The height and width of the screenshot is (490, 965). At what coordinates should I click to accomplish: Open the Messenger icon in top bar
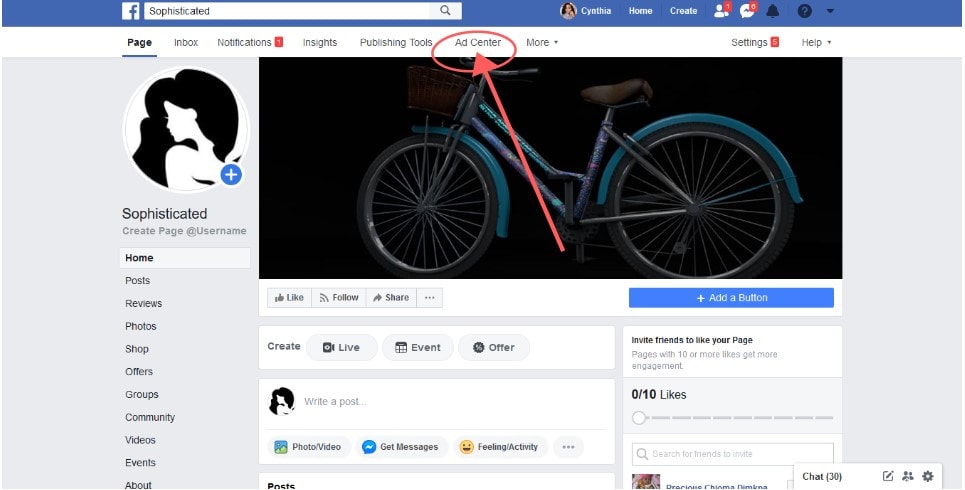[x=747, y=10]
